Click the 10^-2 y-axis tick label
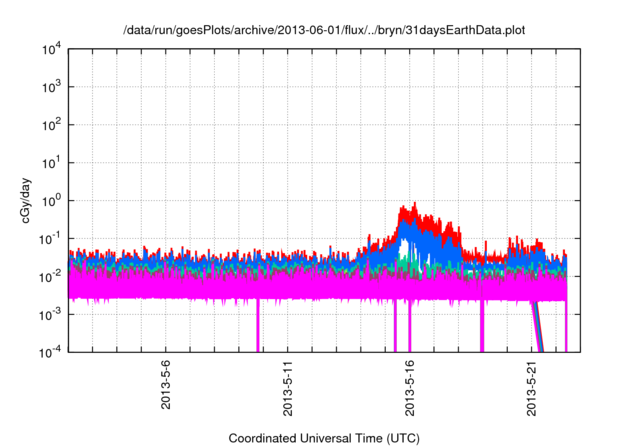Screen dimensions: 640x448 (x=50, y=277)
